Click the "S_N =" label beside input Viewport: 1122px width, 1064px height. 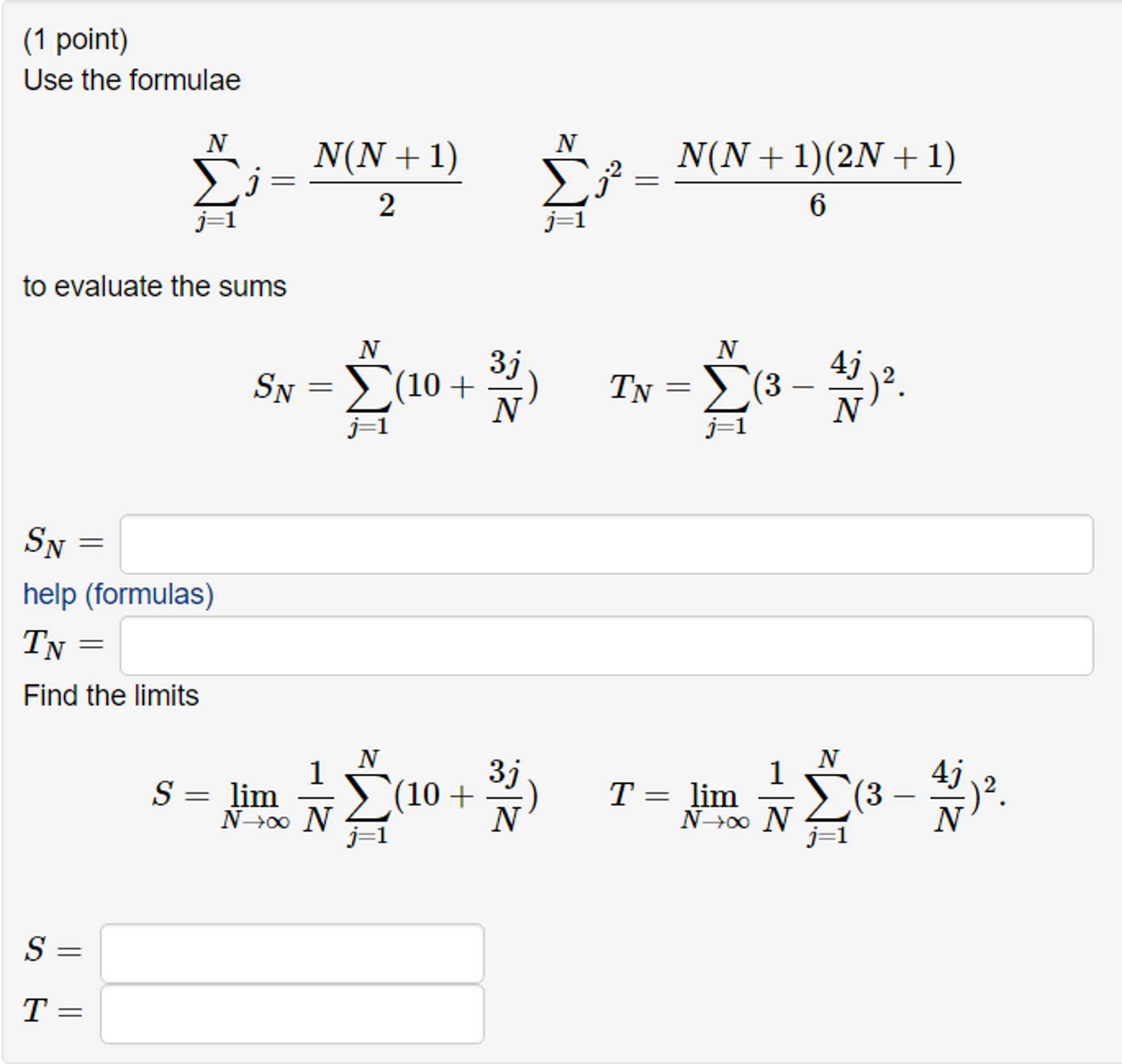point(64,542)
